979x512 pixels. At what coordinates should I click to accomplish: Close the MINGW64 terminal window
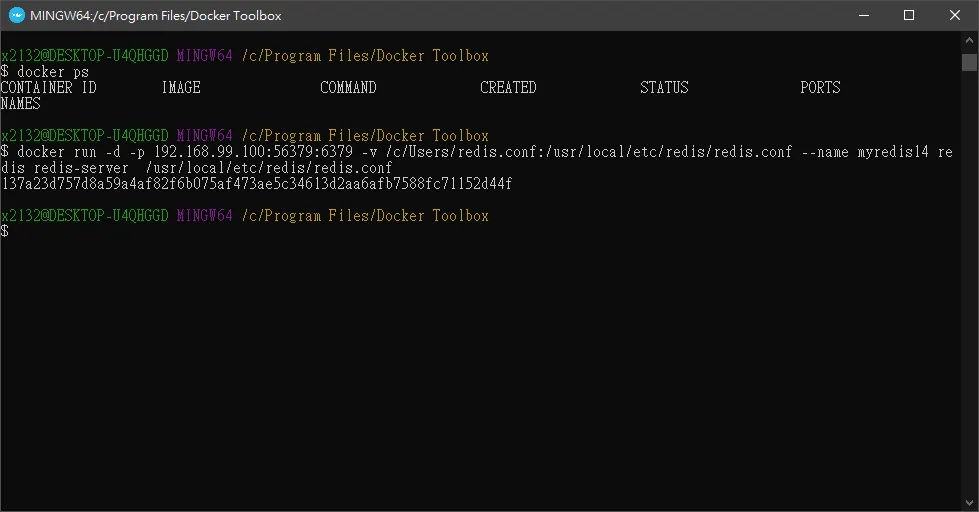click(955, 16)
